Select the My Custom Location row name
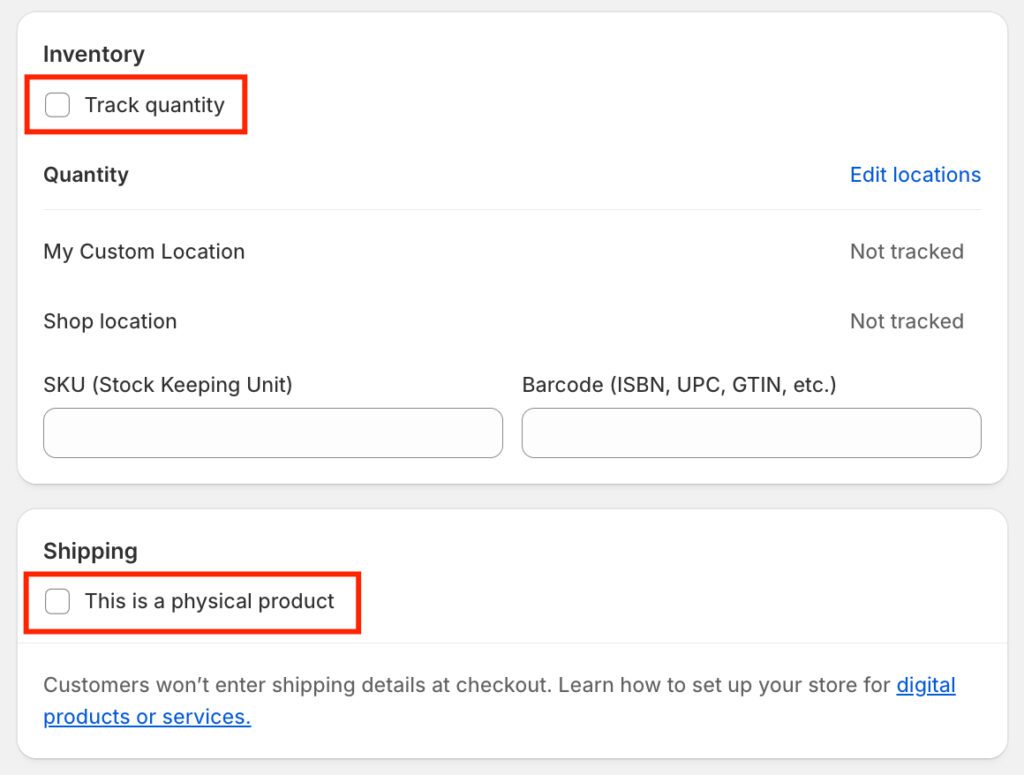The image size is (1024, 775). click(144, 252)
